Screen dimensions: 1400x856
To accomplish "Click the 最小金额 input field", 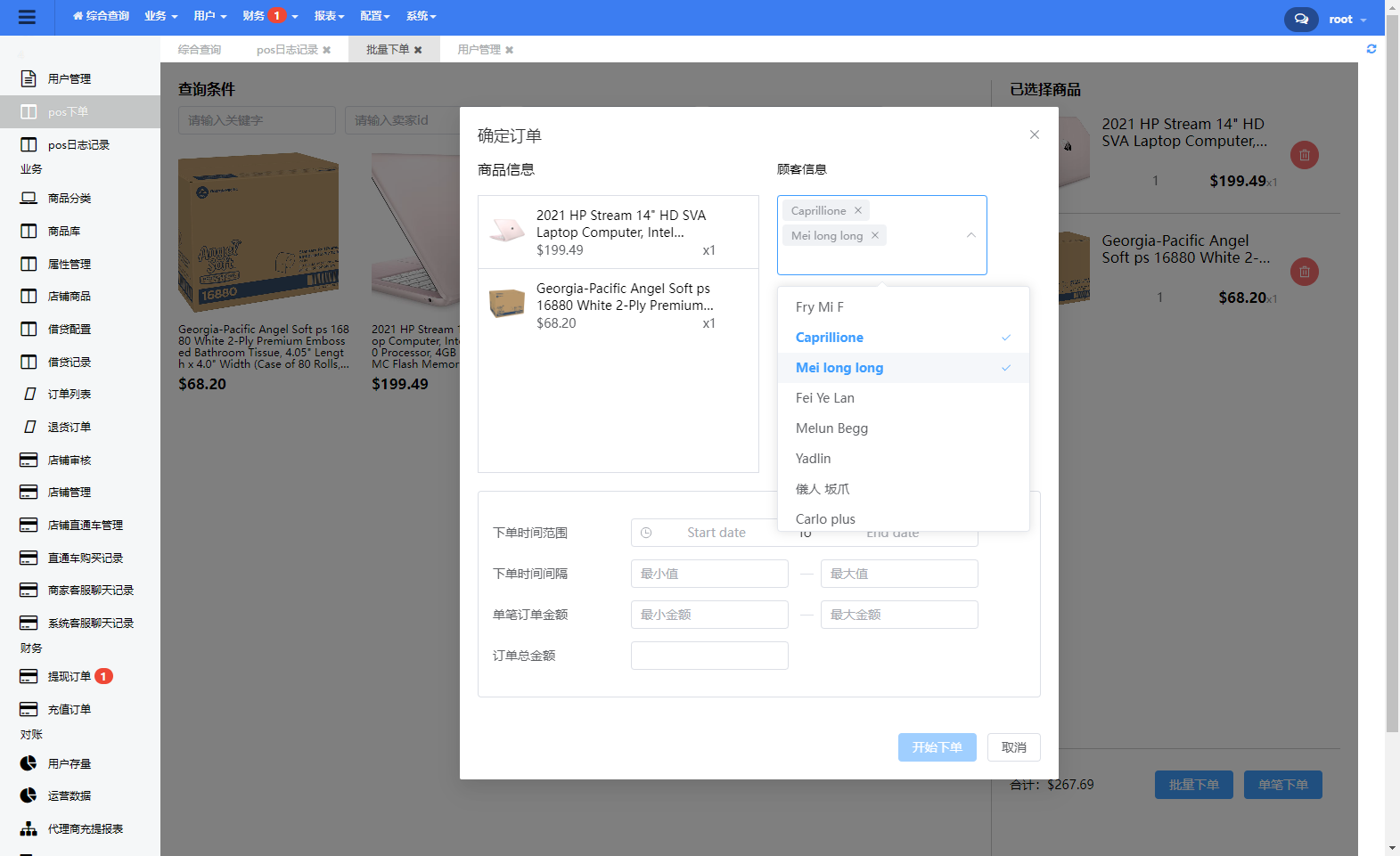I will (709, 615).
